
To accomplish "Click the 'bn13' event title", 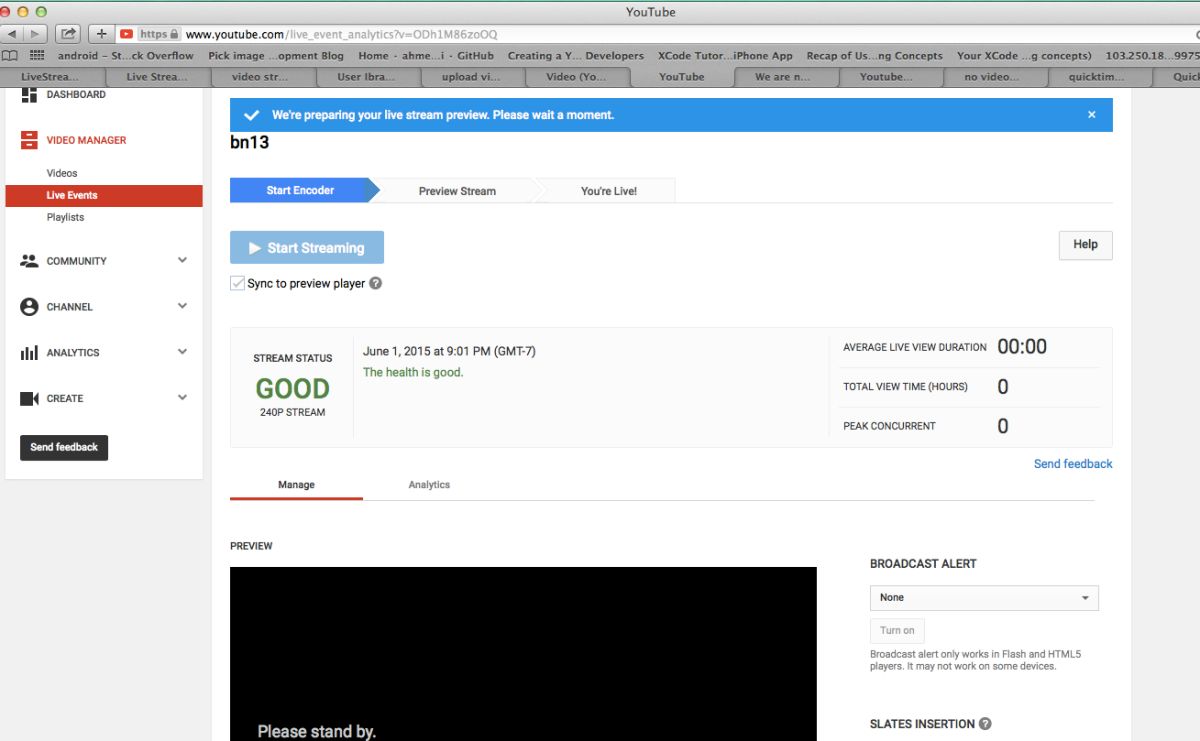I will click(x=249, y=143).
